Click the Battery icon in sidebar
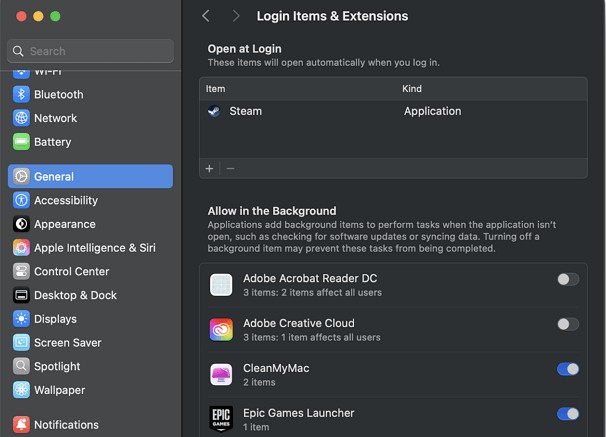Viewport: 606px width, 437px height. pyautogui.click(x=21, y=142)
